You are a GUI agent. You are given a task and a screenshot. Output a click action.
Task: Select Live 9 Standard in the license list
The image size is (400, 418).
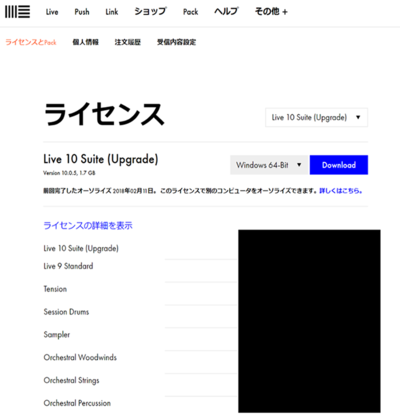68,266
